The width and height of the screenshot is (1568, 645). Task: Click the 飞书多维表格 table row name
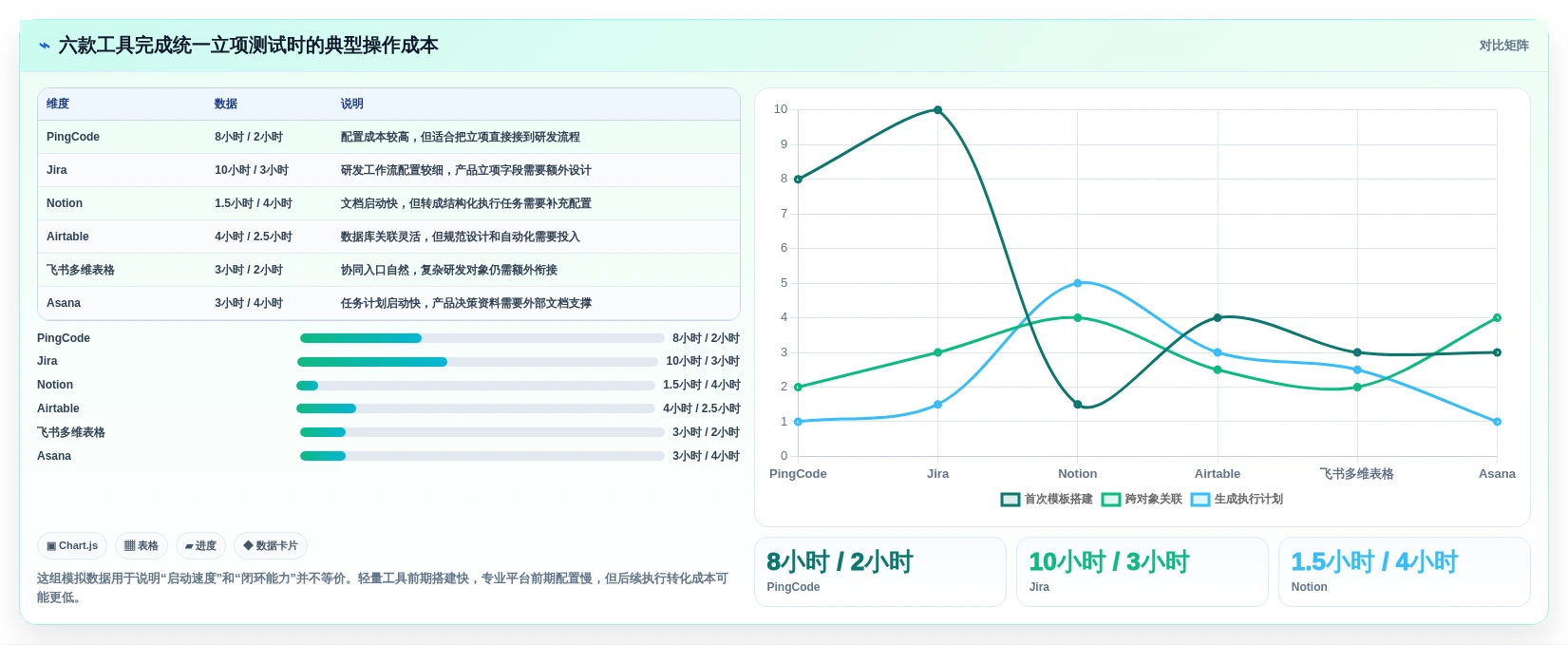81,270
